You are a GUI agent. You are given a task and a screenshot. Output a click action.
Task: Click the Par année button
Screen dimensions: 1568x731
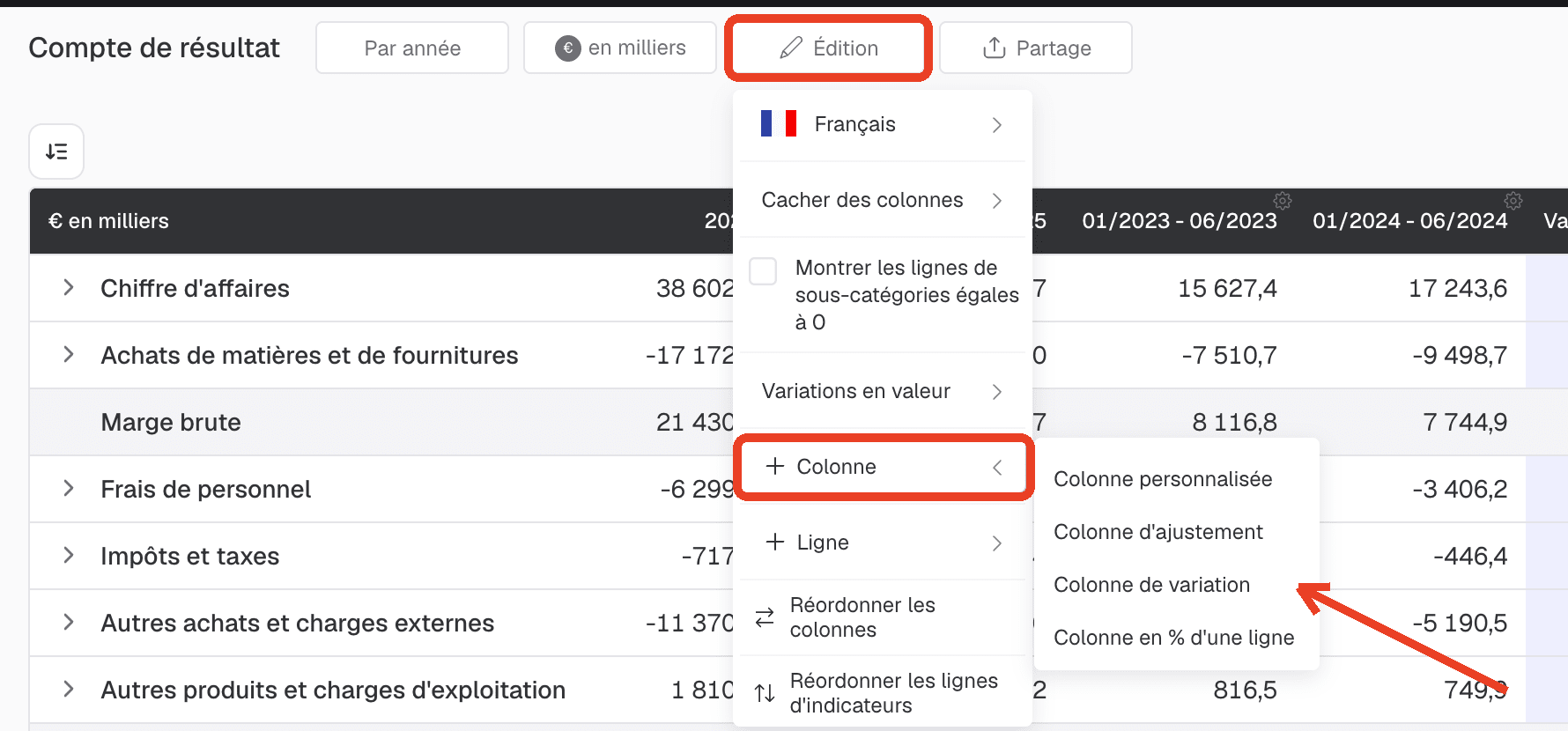(412, 48)
